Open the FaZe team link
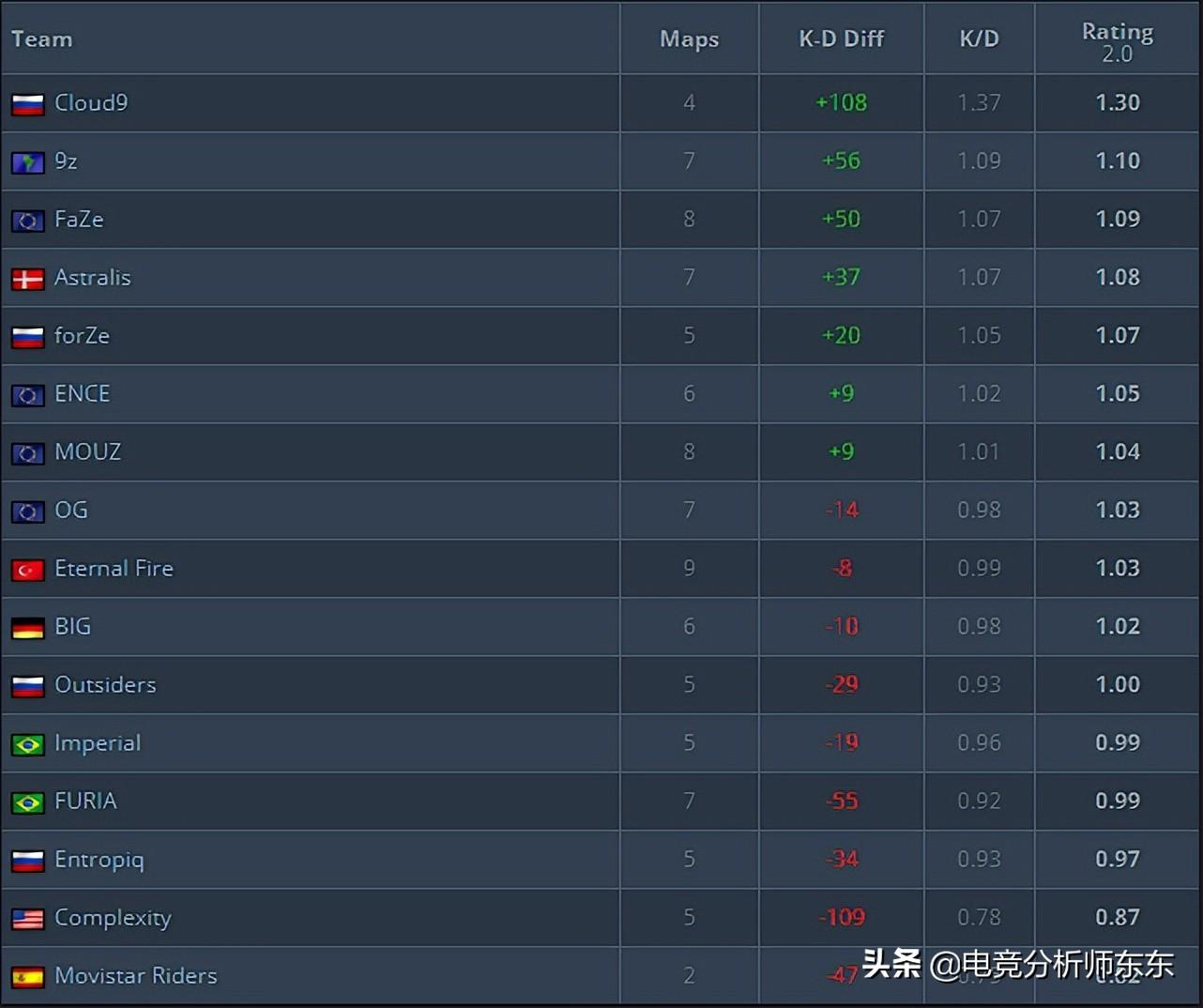 click(79, 219)
